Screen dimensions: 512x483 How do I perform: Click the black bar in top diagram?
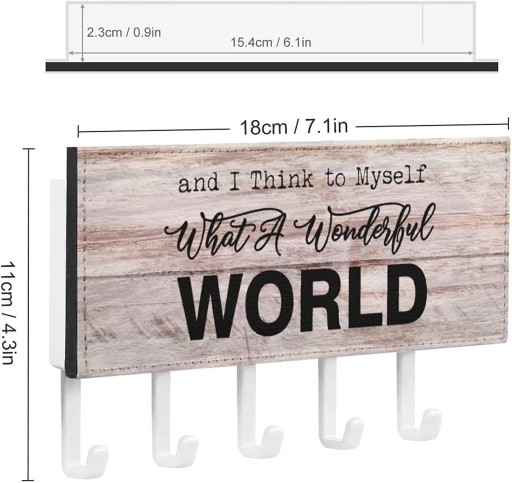click(272, 66)
